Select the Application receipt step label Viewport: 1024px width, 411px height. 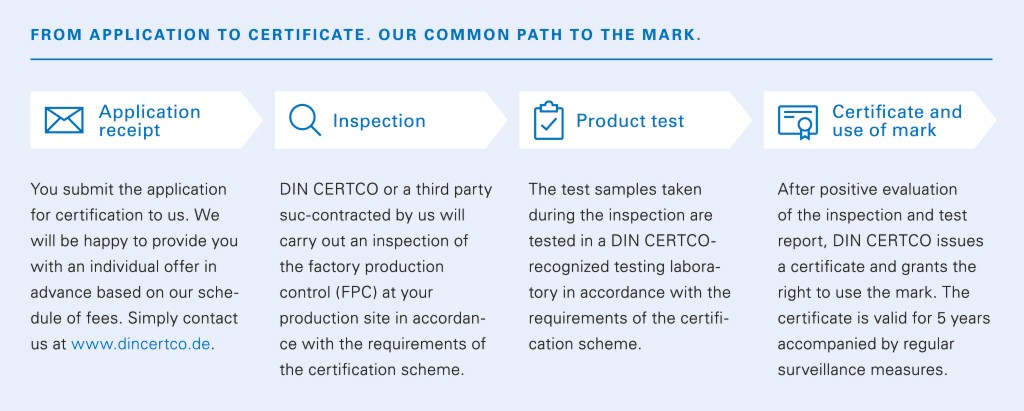tap(150, 121)
